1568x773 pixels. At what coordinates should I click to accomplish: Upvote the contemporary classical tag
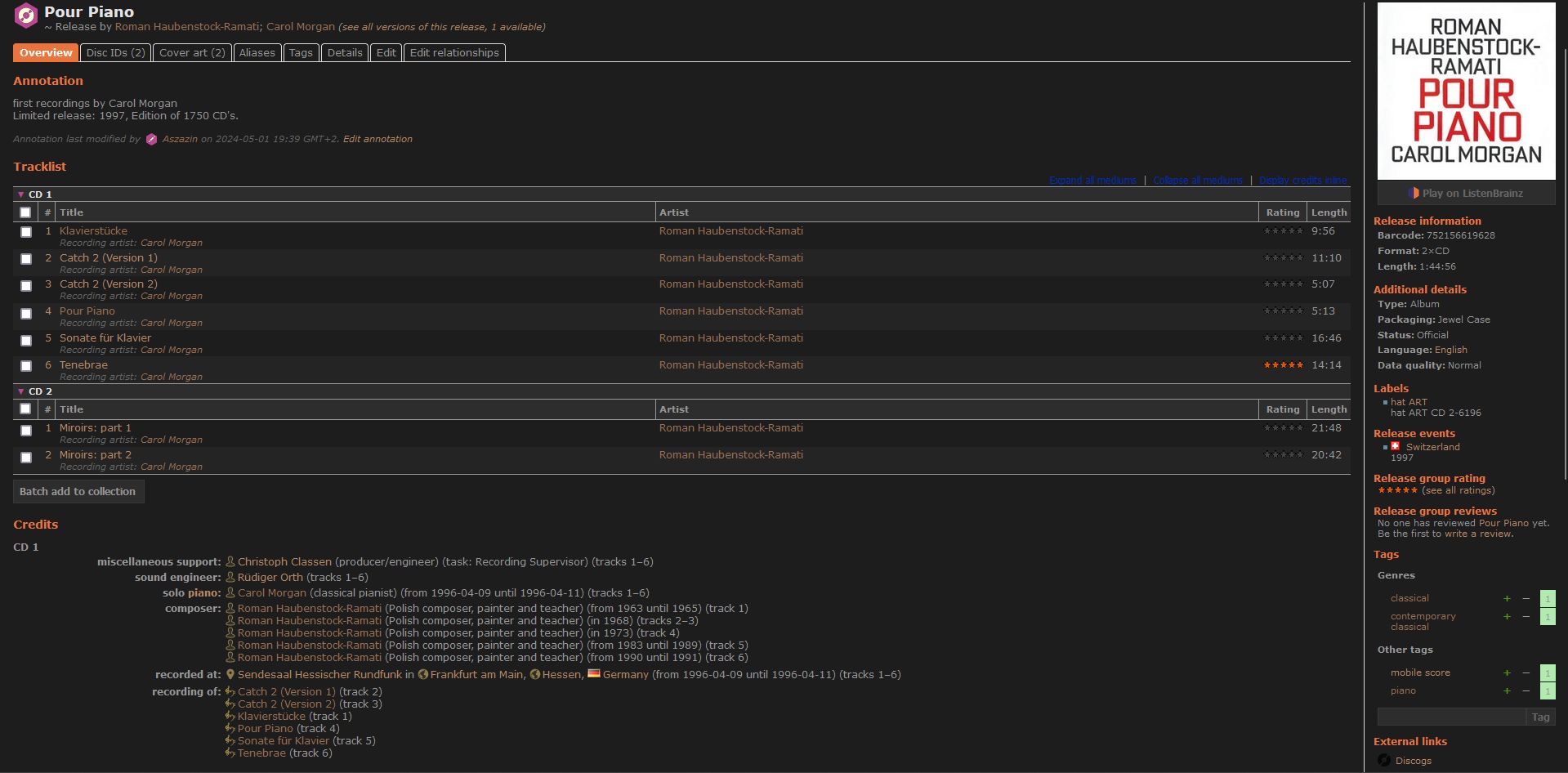point(1507,617)
